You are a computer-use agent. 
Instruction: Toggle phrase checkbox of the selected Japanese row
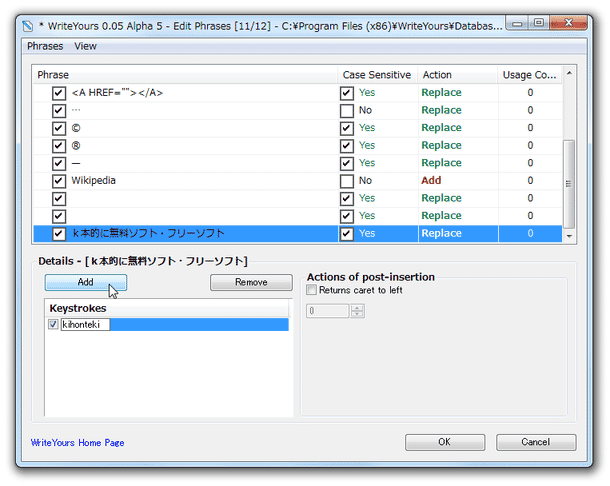[59, 233]
